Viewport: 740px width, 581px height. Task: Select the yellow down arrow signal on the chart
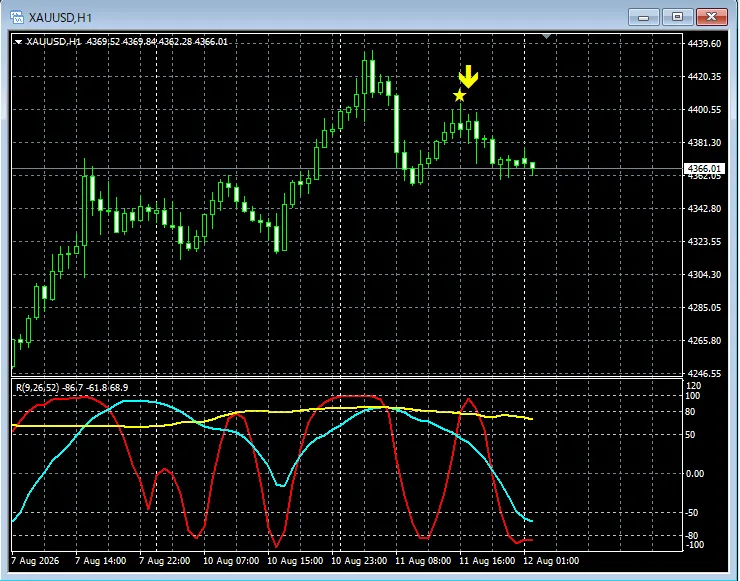[468, 76]
